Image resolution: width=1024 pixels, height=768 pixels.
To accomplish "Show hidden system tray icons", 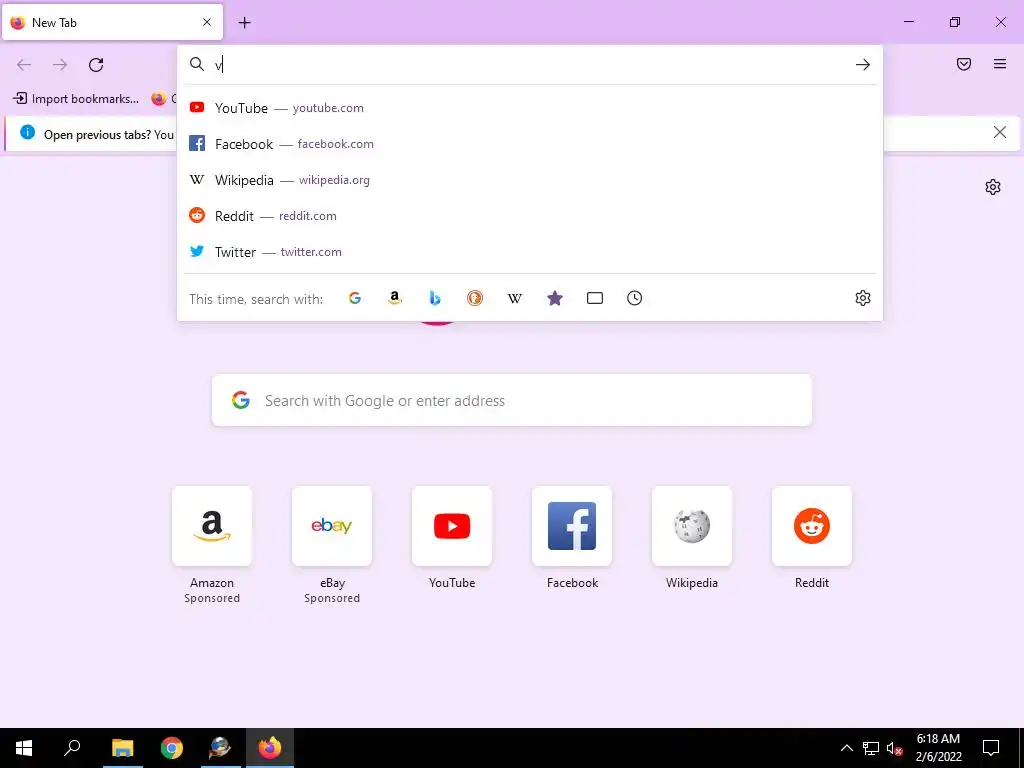I will pos(846,748).
